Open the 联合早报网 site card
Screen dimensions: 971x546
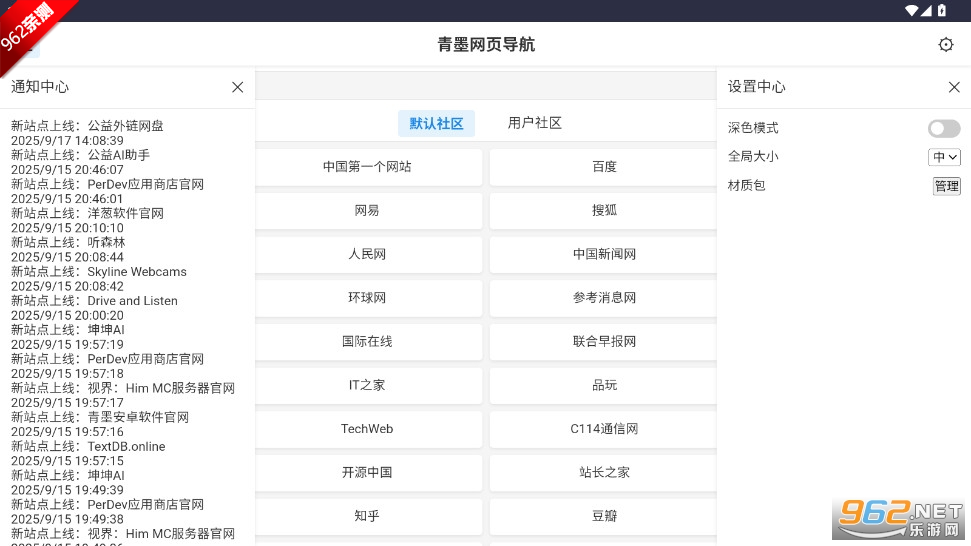[603, 341]
